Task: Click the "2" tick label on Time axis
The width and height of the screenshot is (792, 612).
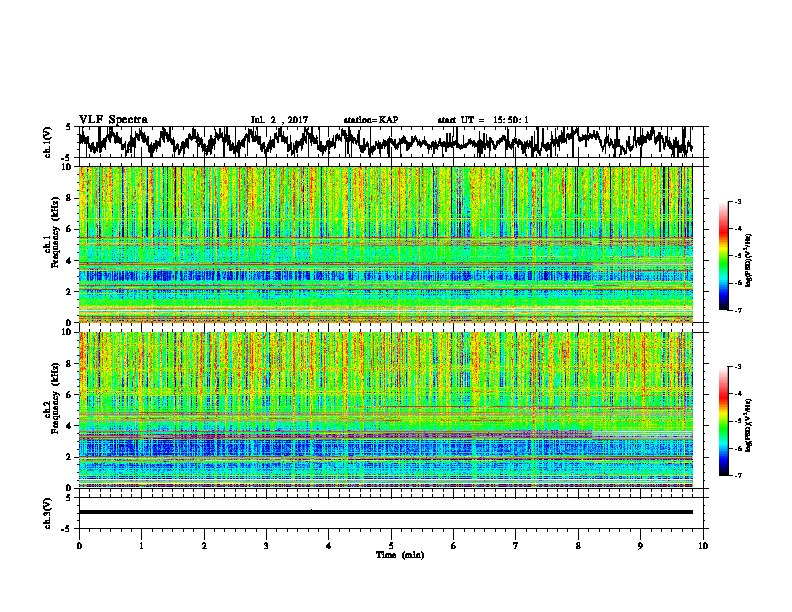Action: (x=204, y=545)
